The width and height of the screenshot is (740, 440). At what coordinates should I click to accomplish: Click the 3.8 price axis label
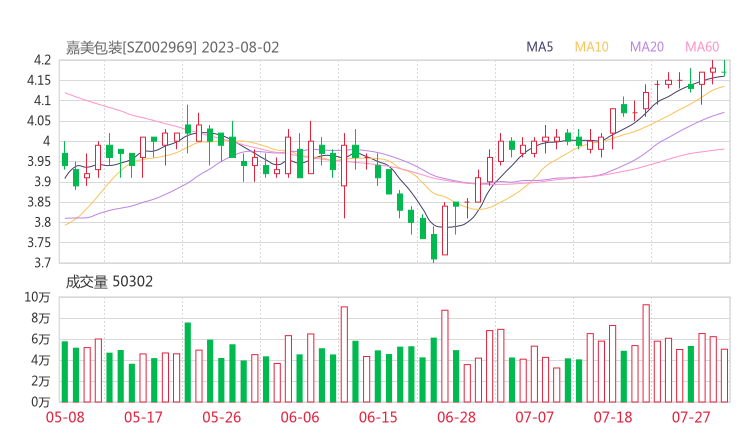(x=42, y=222)
